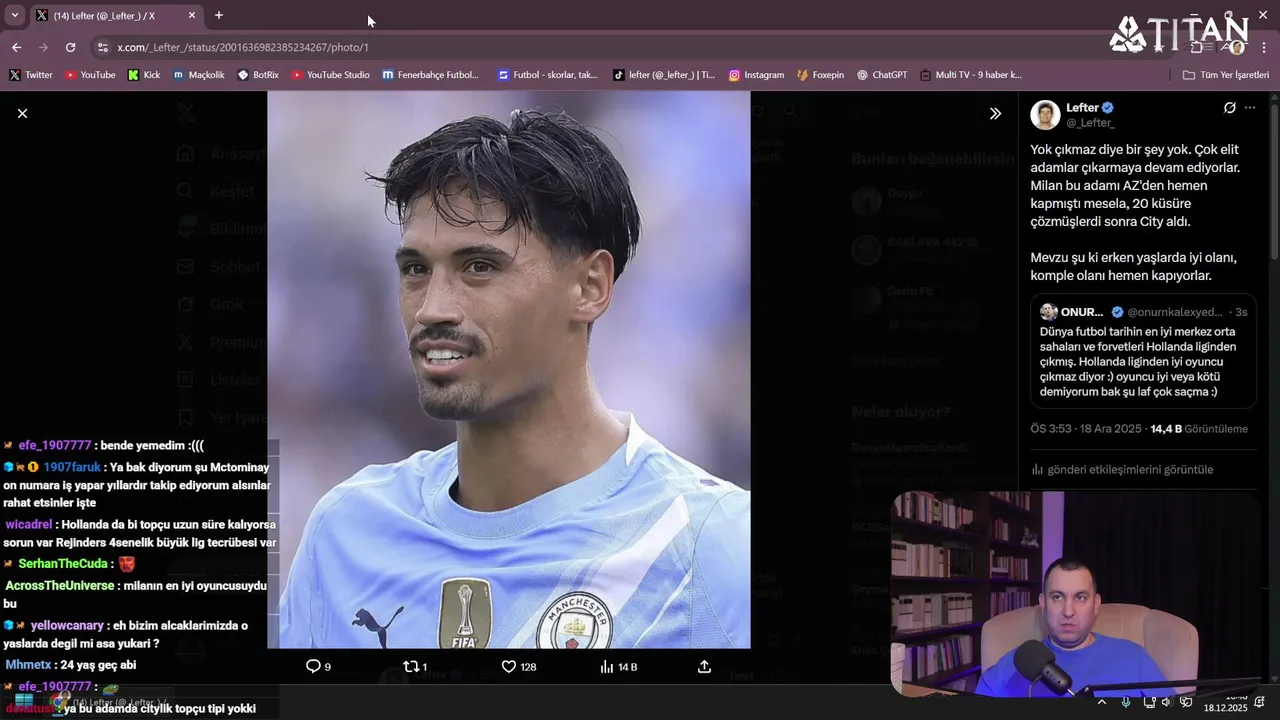
Task: Click the @_Lefter_ handle
Action: click(x=1090, y=123)
